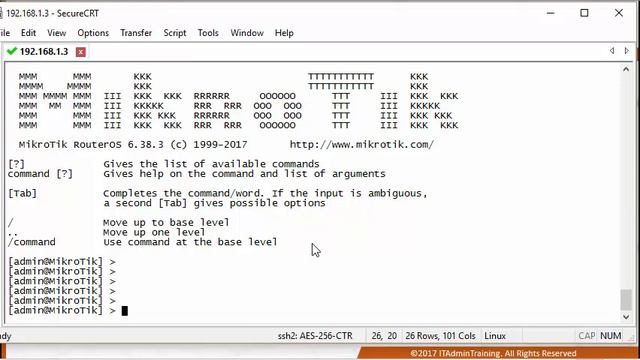Click the green connected checkmark icon
The image size is (640, 360).
(12, 51)
